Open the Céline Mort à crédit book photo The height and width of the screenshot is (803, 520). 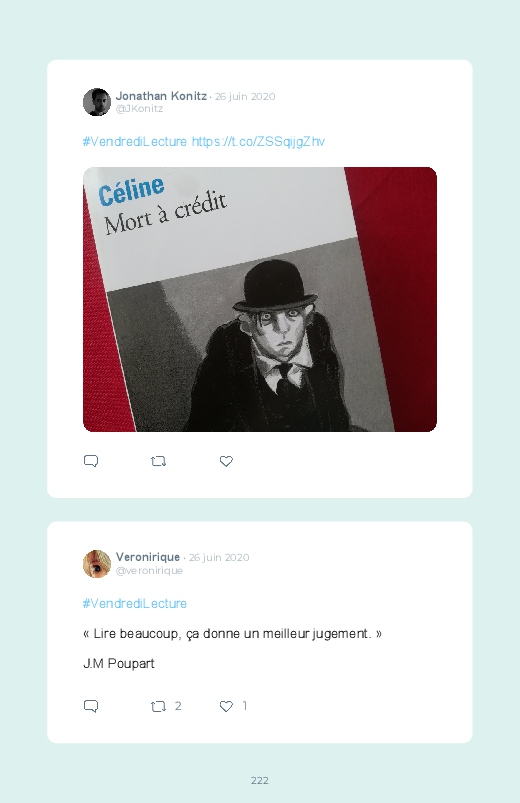click(x=260, y=300)
